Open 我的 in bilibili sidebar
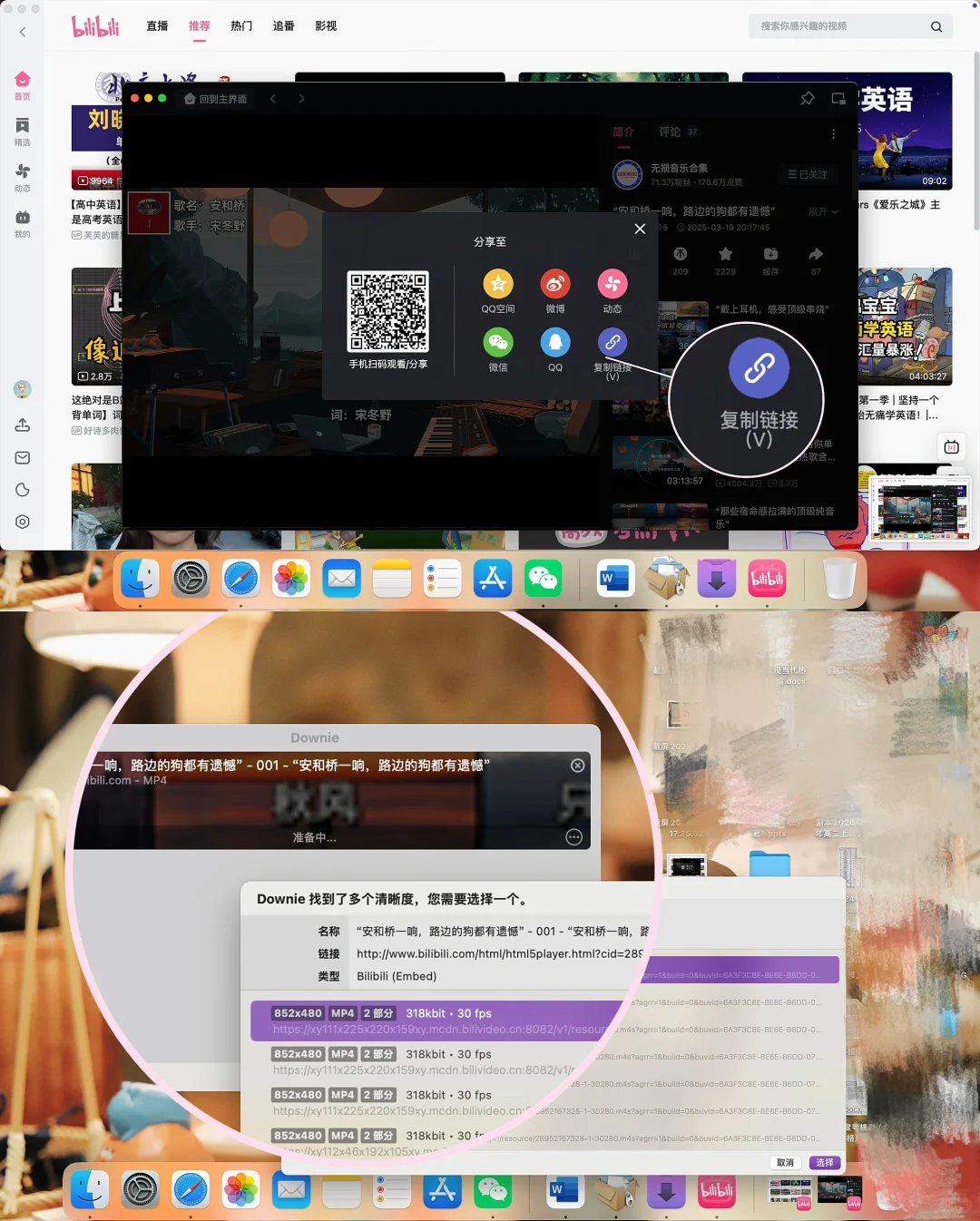 23,223
